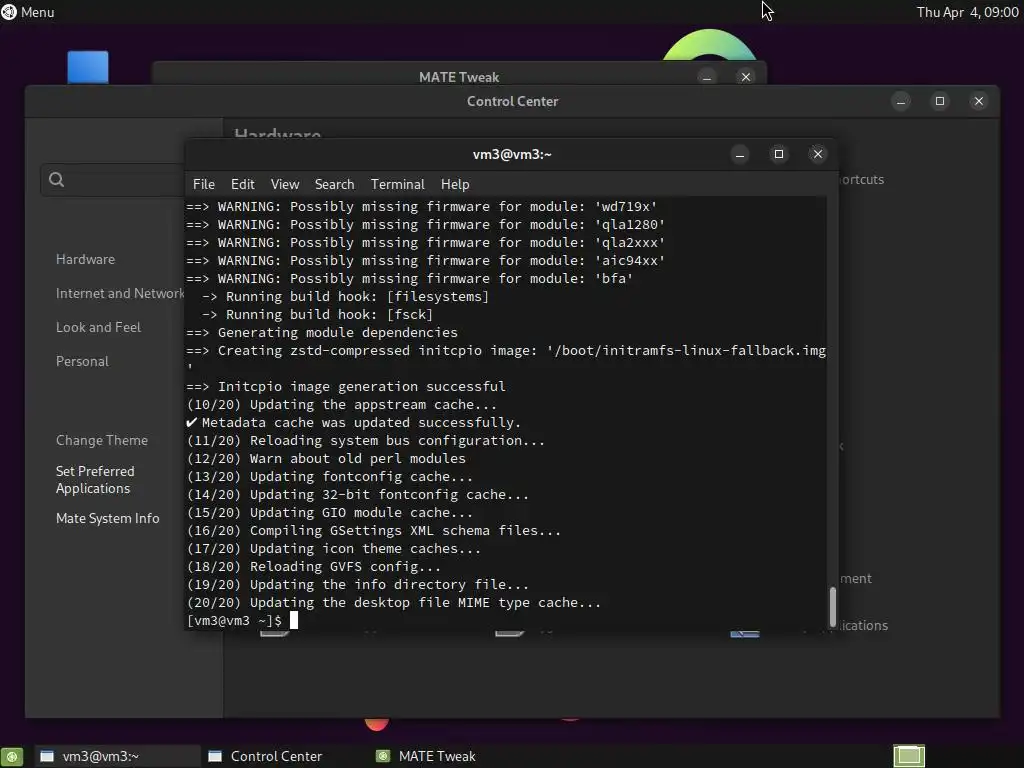Select Internet and Network category
1024x768 pixels.
pos(120,293)
